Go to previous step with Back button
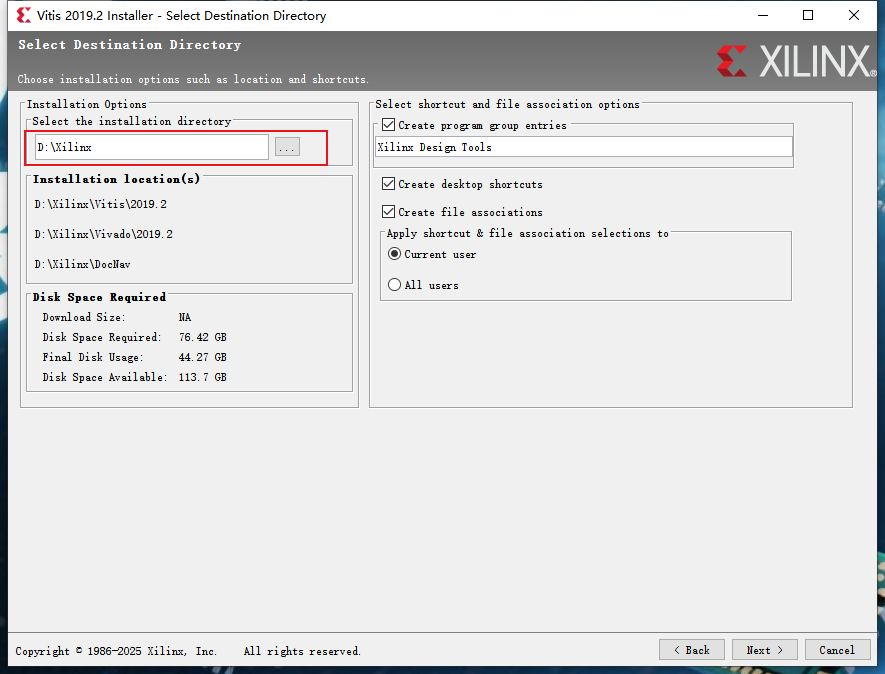Image resolution: width=885 pixels, height=674 pixels. pyautogui.click(x=692, y=650)
